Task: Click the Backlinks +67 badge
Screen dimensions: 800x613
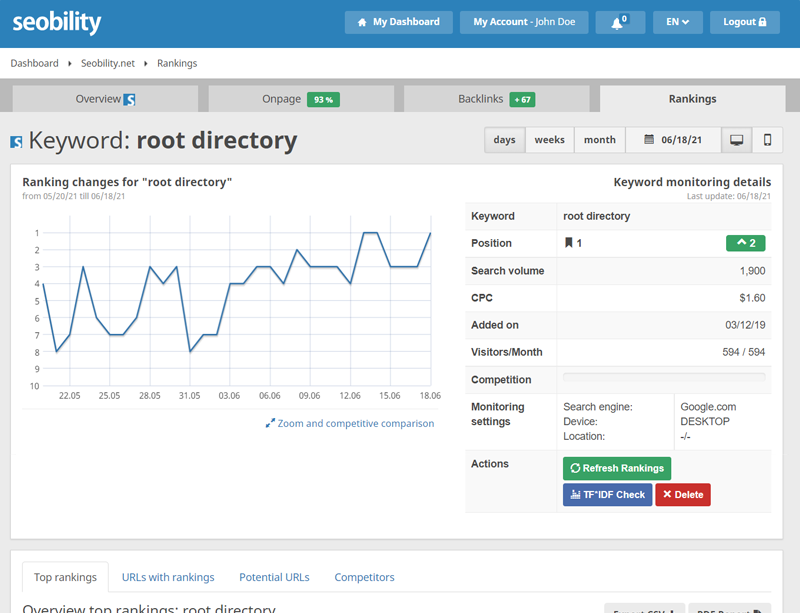Action: (521, 100)
